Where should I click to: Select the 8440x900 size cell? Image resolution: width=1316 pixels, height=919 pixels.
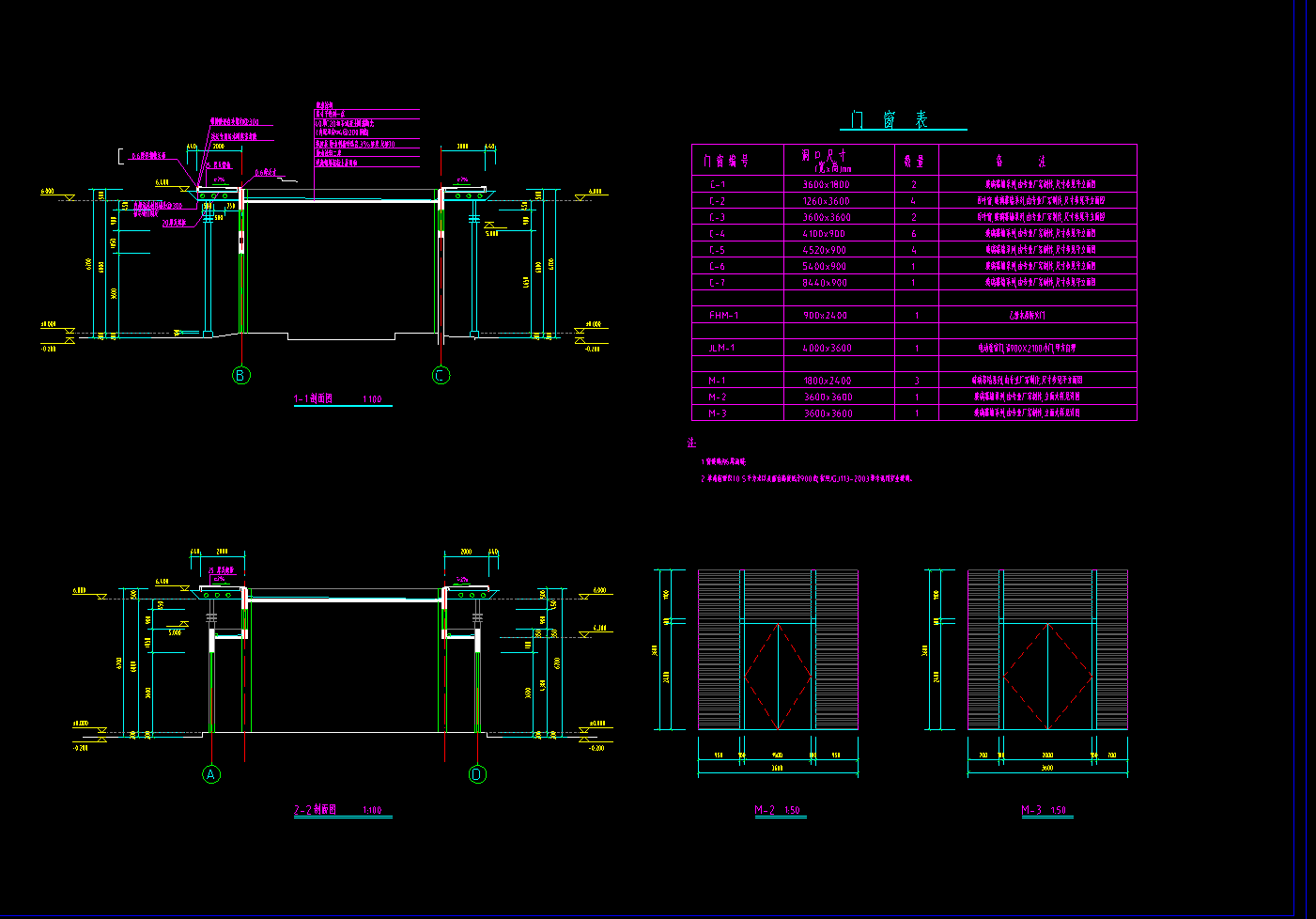825,283
